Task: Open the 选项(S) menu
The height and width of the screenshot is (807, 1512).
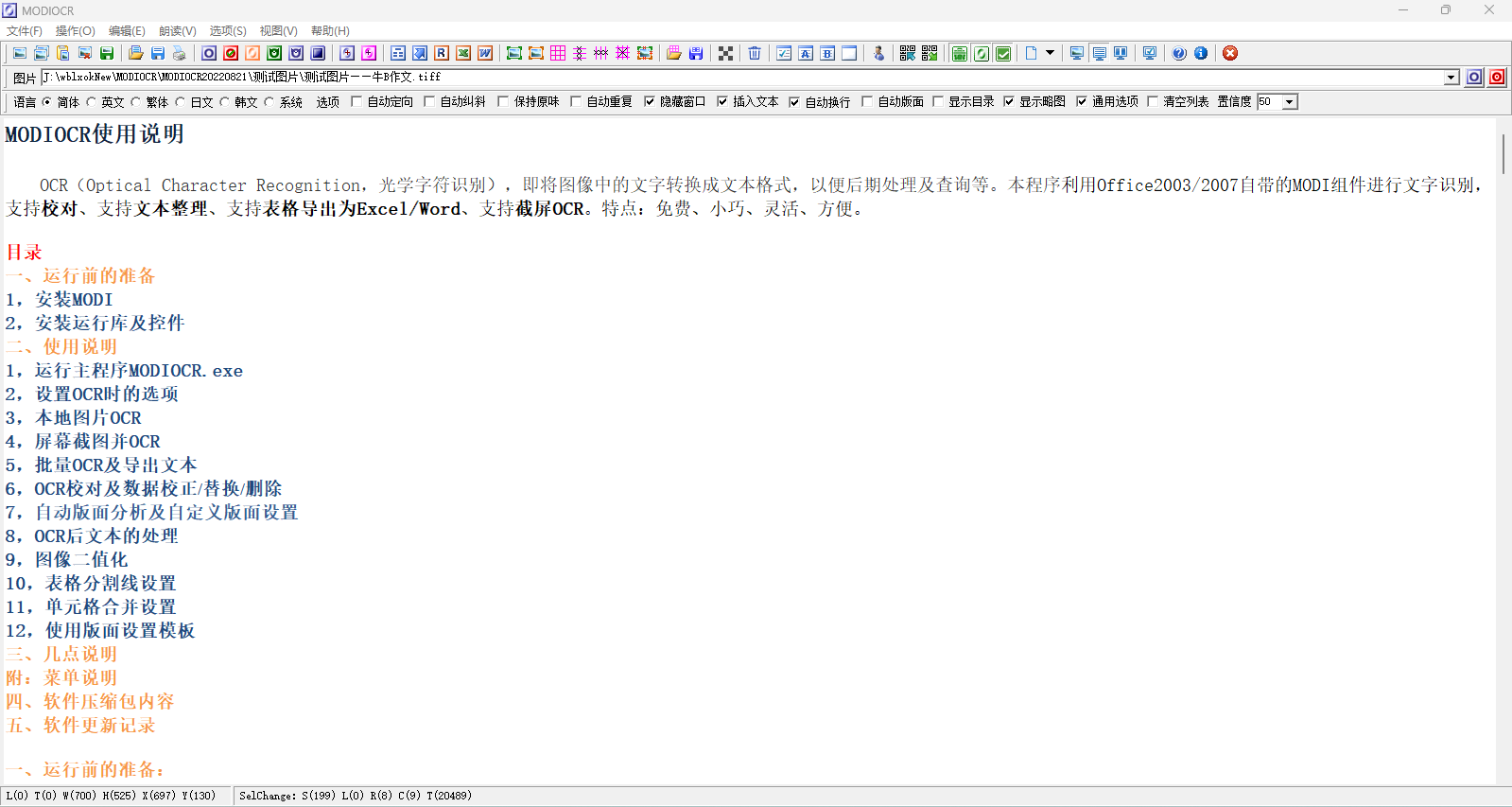Action: [x=228, y=31]
